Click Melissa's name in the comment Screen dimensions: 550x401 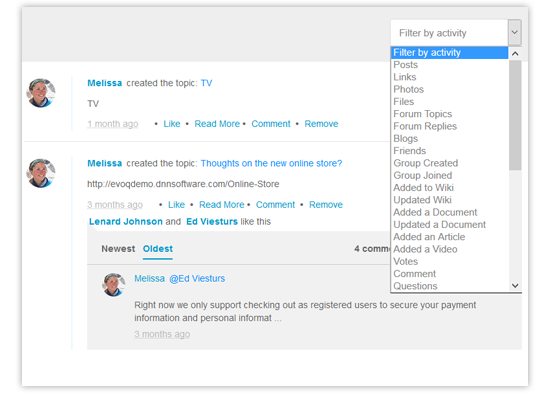tap(149, 279)
